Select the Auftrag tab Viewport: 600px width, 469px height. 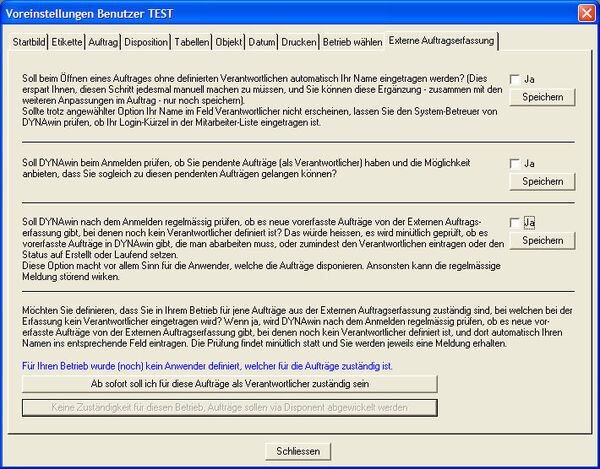tap(103, 44)
